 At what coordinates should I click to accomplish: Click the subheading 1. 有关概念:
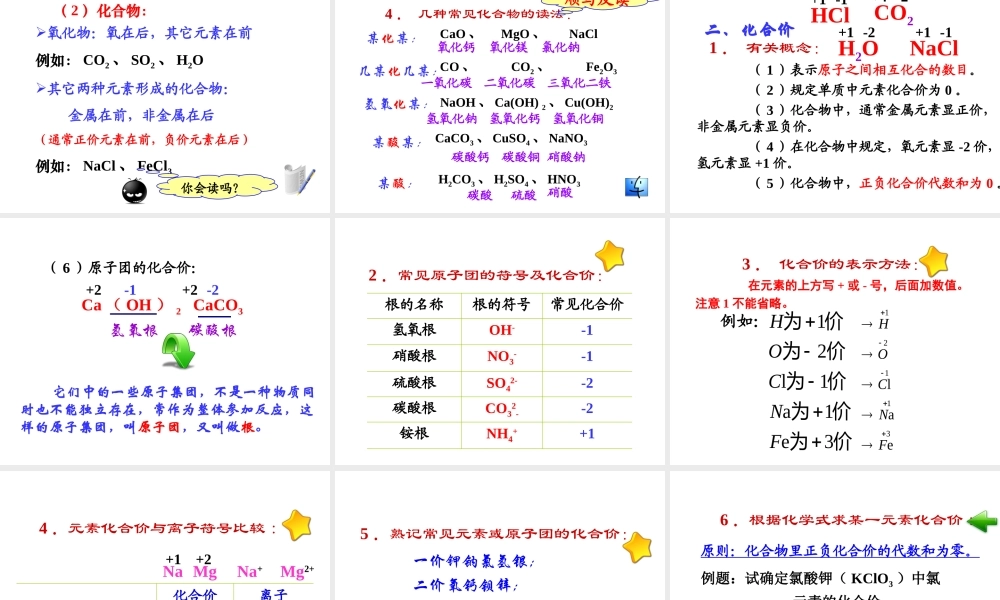click(764, 48)
